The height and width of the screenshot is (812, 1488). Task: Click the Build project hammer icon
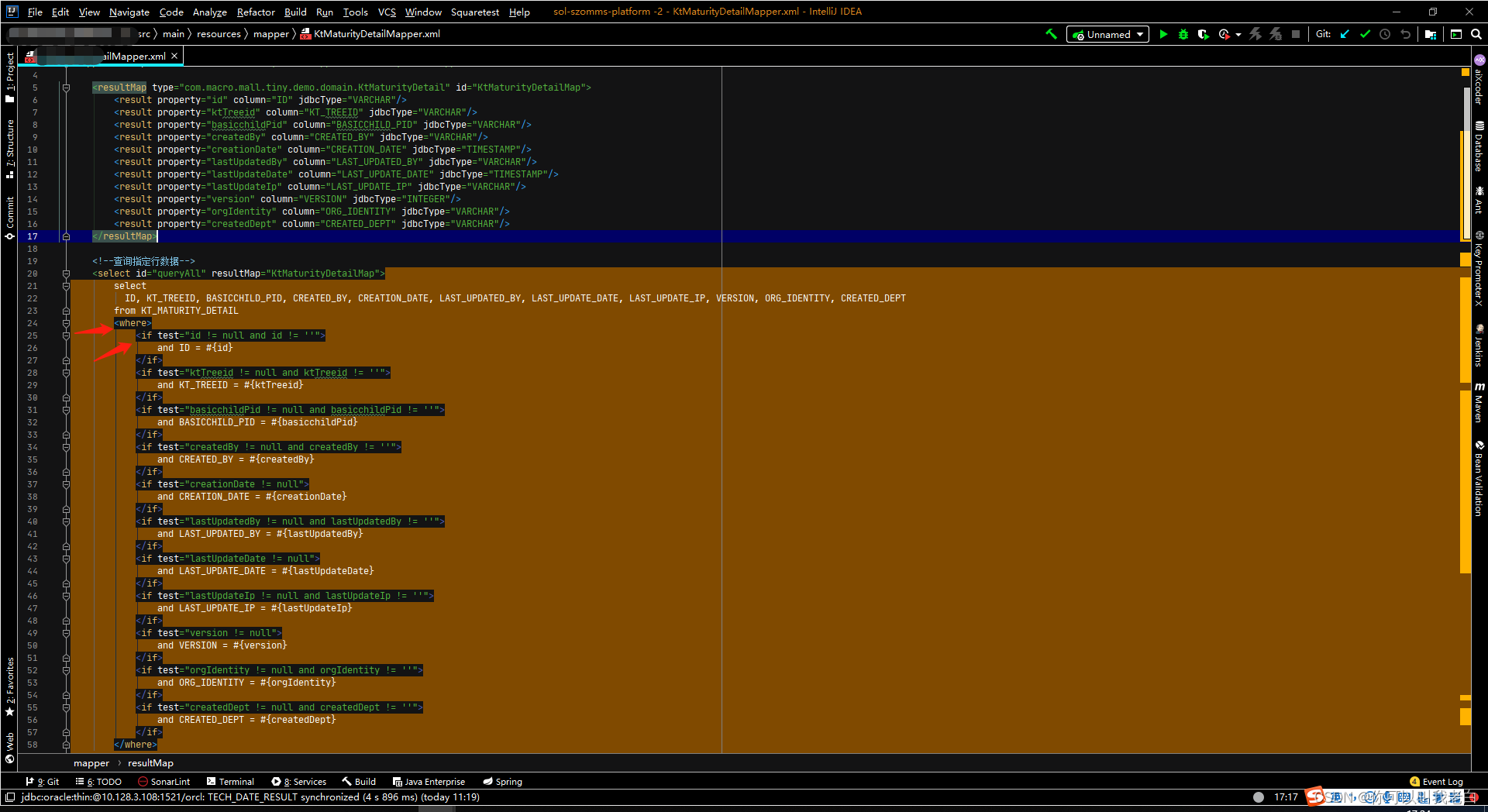[1052, 34]
